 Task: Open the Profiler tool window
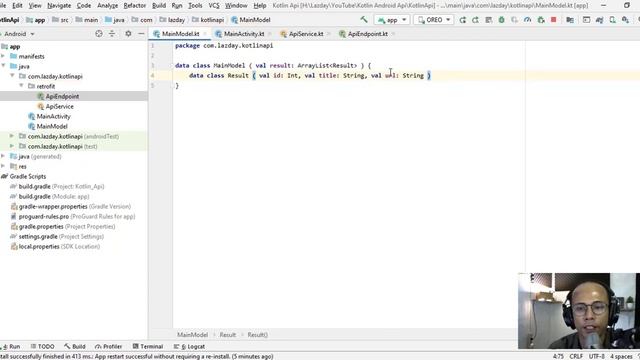(109, 346)
